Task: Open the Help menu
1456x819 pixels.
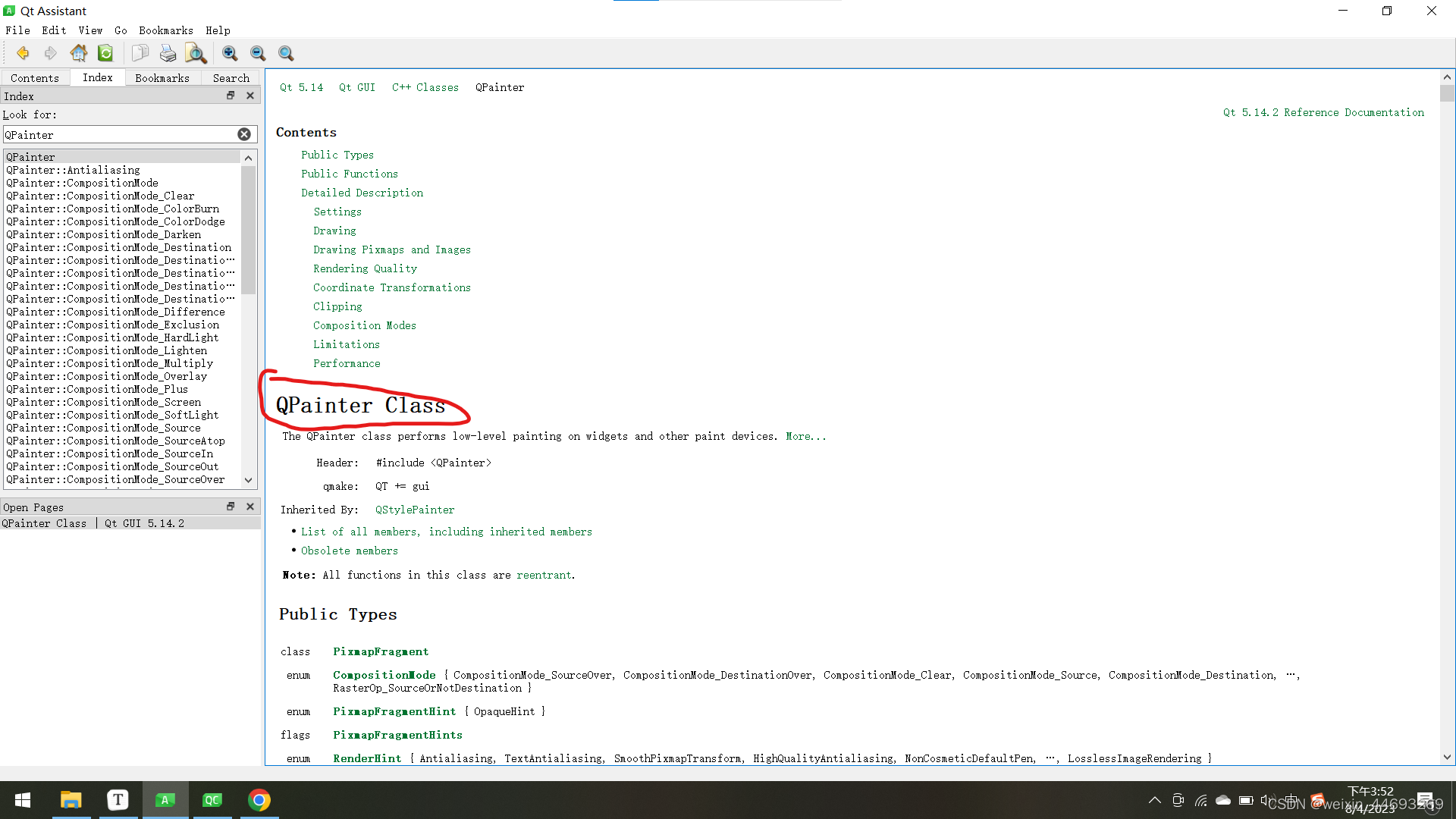Action: tap(218, 30)
